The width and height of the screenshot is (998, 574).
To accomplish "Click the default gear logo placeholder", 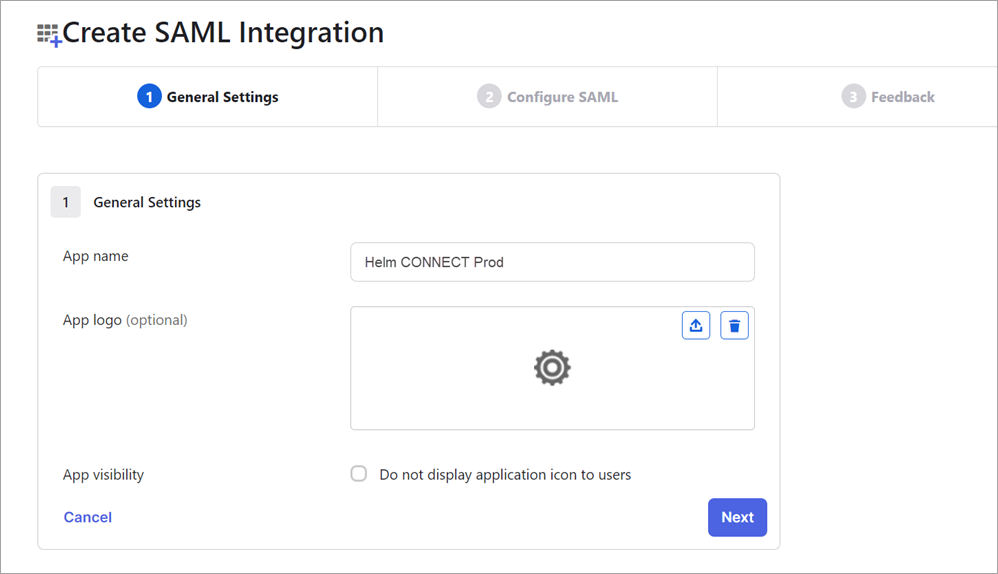I will pyautogui.click(x=552, y=368).
